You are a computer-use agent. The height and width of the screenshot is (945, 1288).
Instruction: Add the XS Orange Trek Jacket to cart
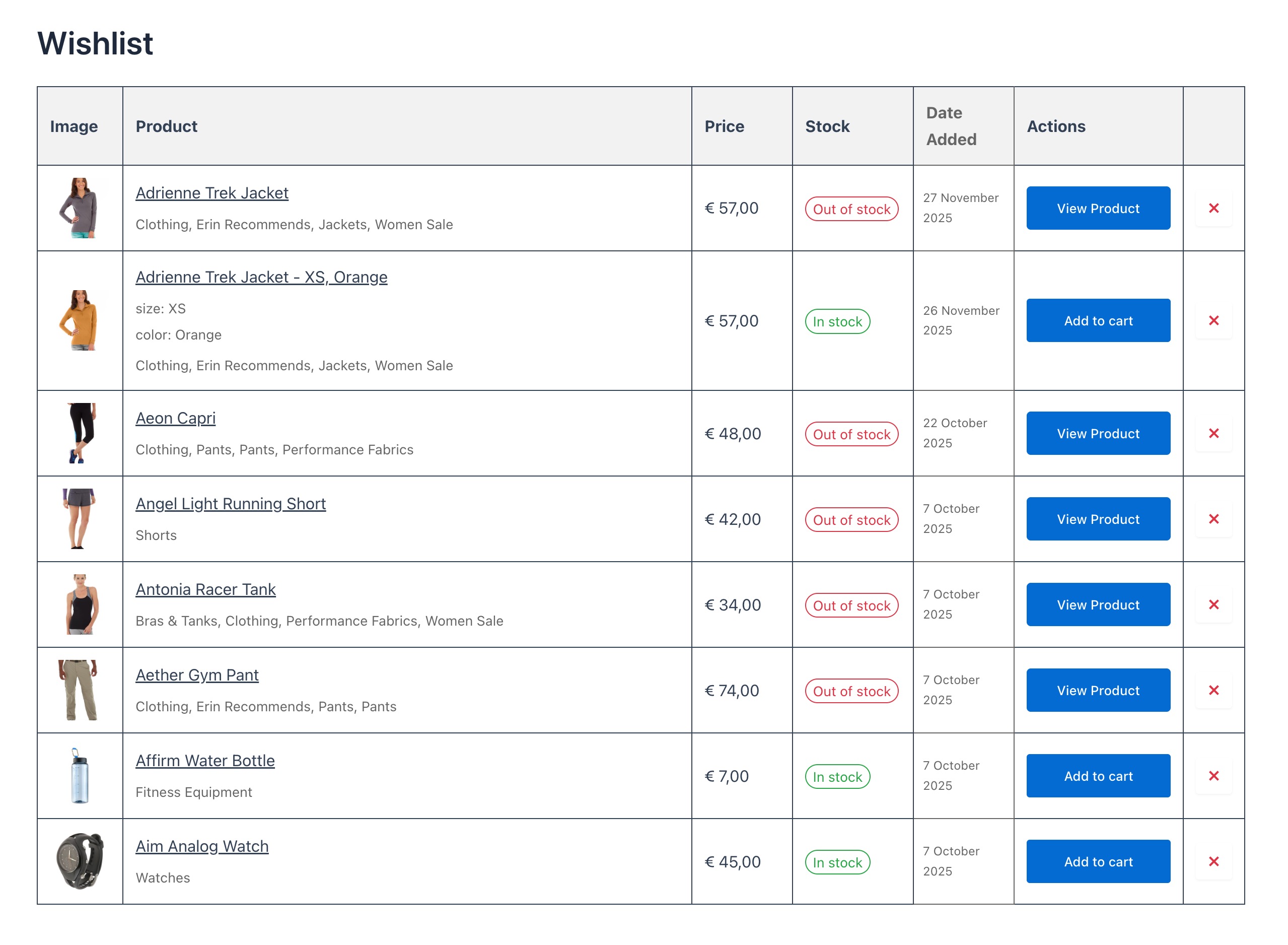pos(1098,320)
